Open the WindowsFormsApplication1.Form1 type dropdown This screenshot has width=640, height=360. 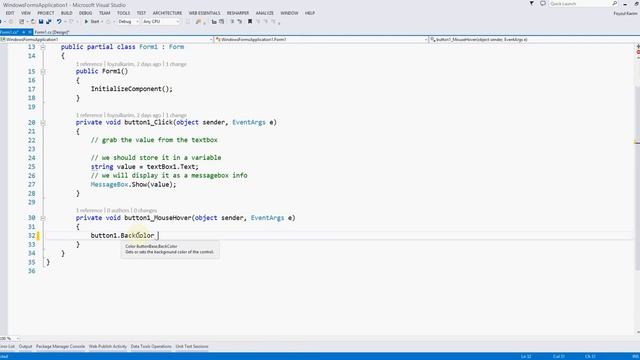(x=321, y=40)
